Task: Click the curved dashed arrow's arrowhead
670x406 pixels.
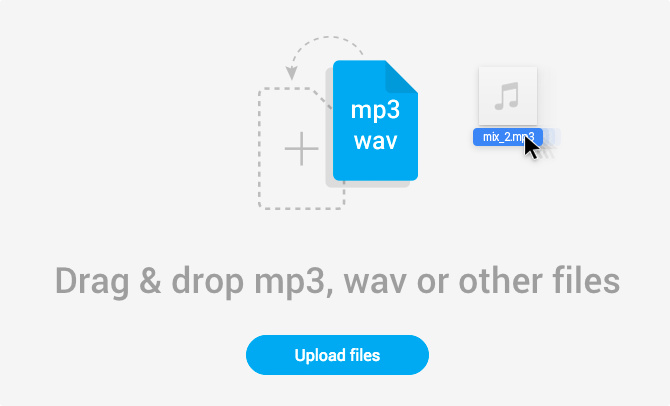Action: (x=291, y=73)
